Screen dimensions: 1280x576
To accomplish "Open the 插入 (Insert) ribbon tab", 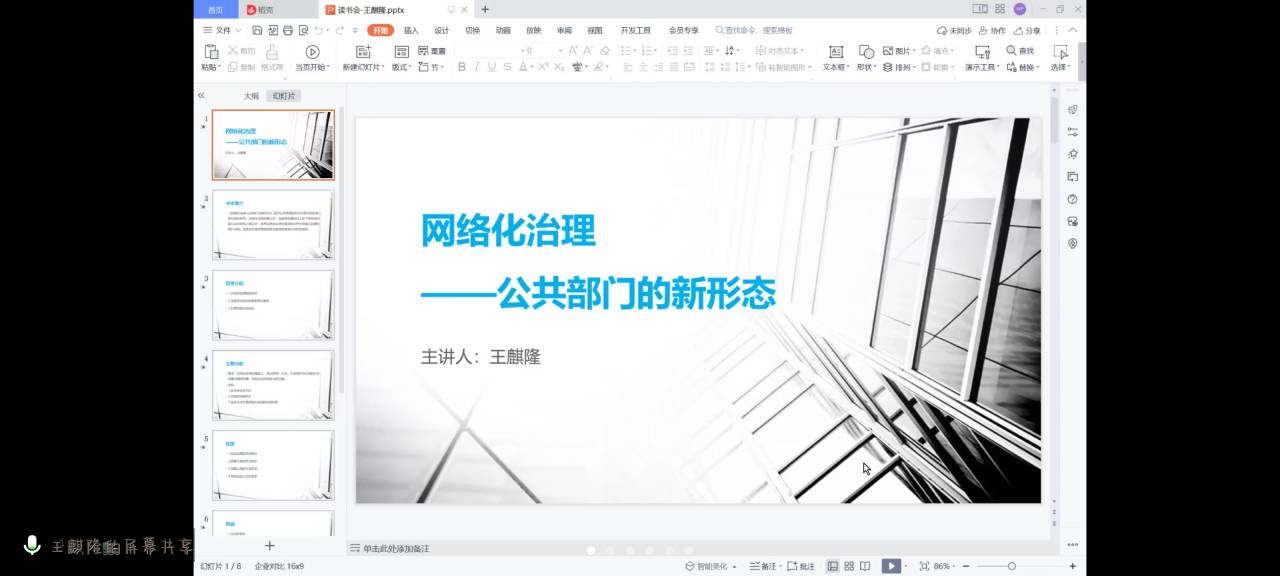I will click(x=411, y=31).
